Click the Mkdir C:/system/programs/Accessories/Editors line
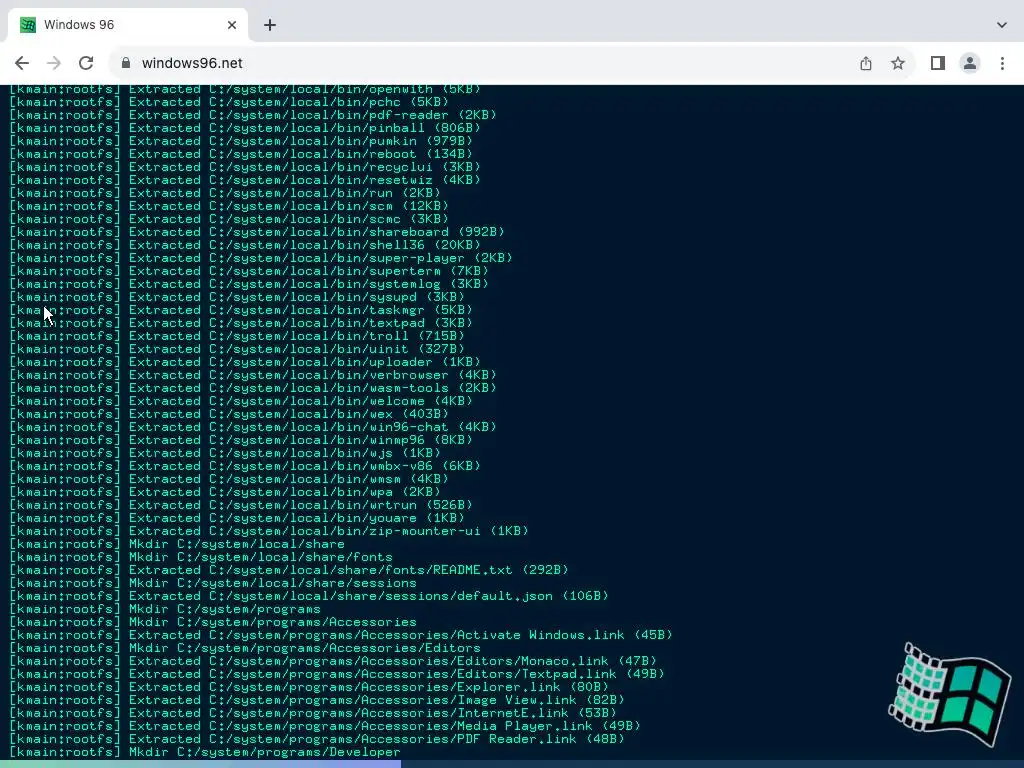The image size is (1024, 768). [245, 648]
